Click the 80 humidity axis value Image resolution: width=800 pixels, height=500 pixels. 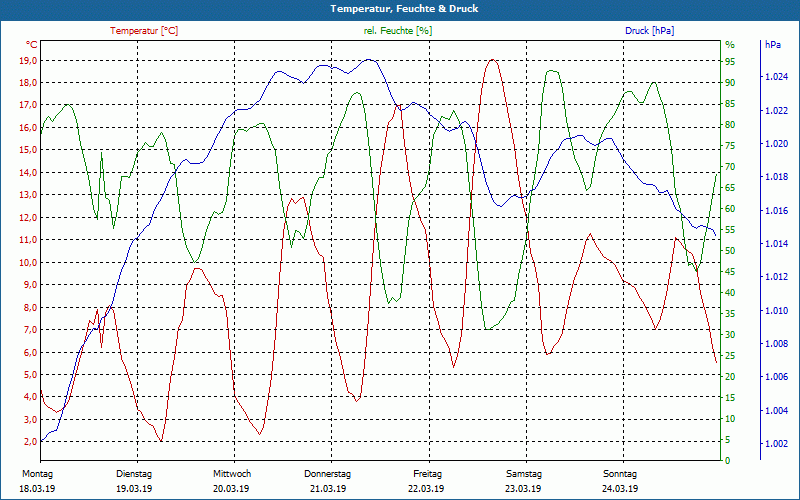(730, 124)
